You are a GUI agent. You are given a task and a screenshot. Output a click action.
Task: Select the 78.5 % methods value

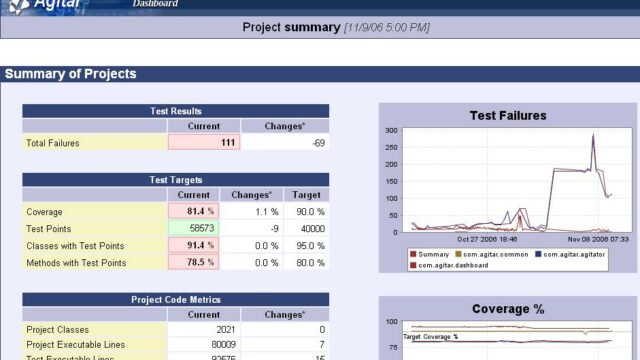click(x=193, y=262)
